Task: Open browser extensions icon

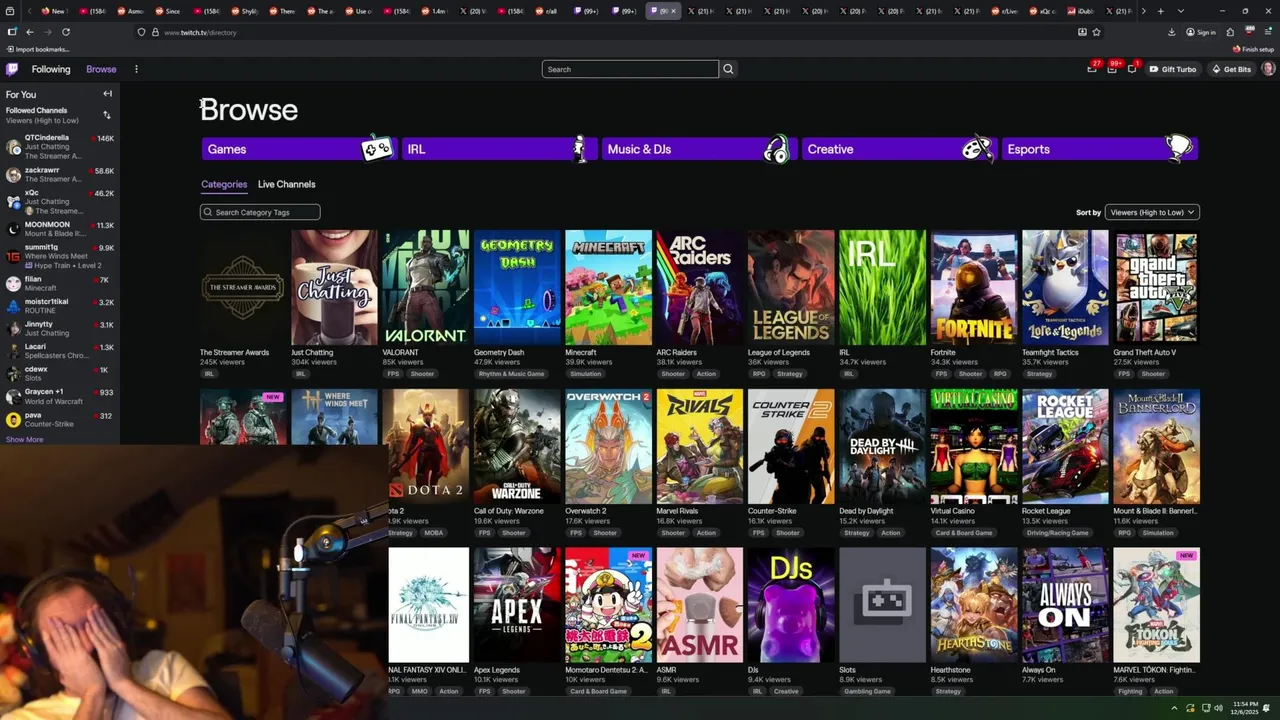Action: 1230,32
